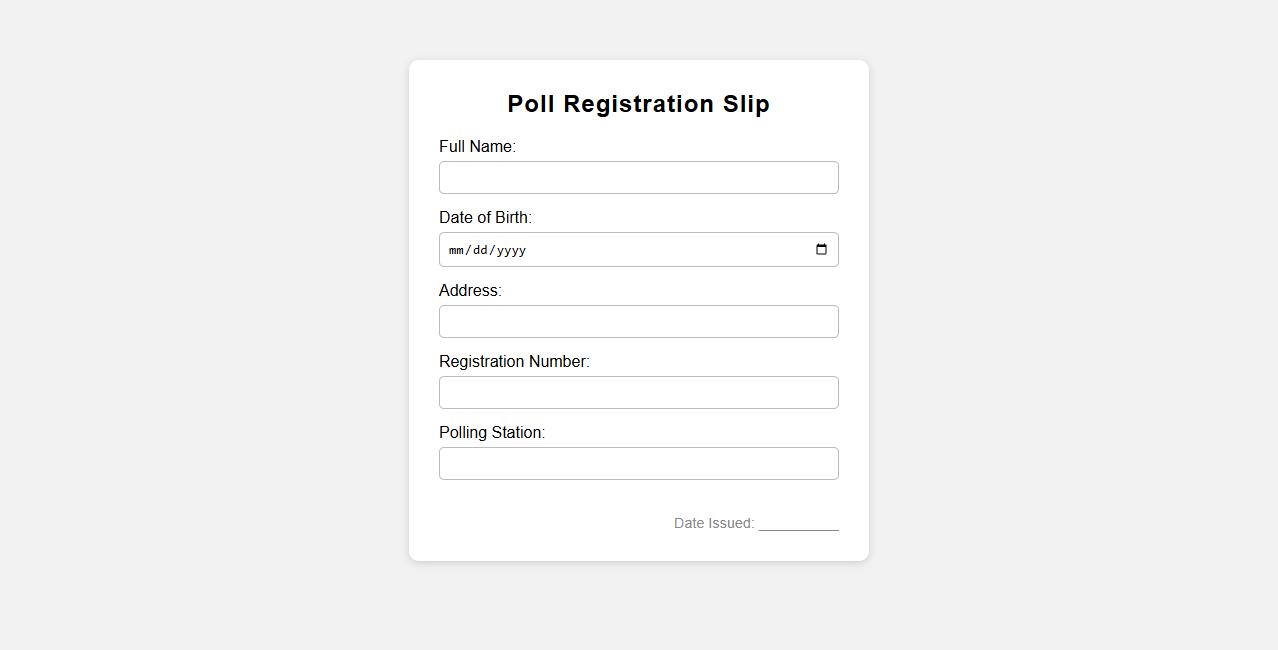The width and height of the screenshot is (1278, 650).
Task: Click the "Date Issued:" text
Action: point(713,523)
